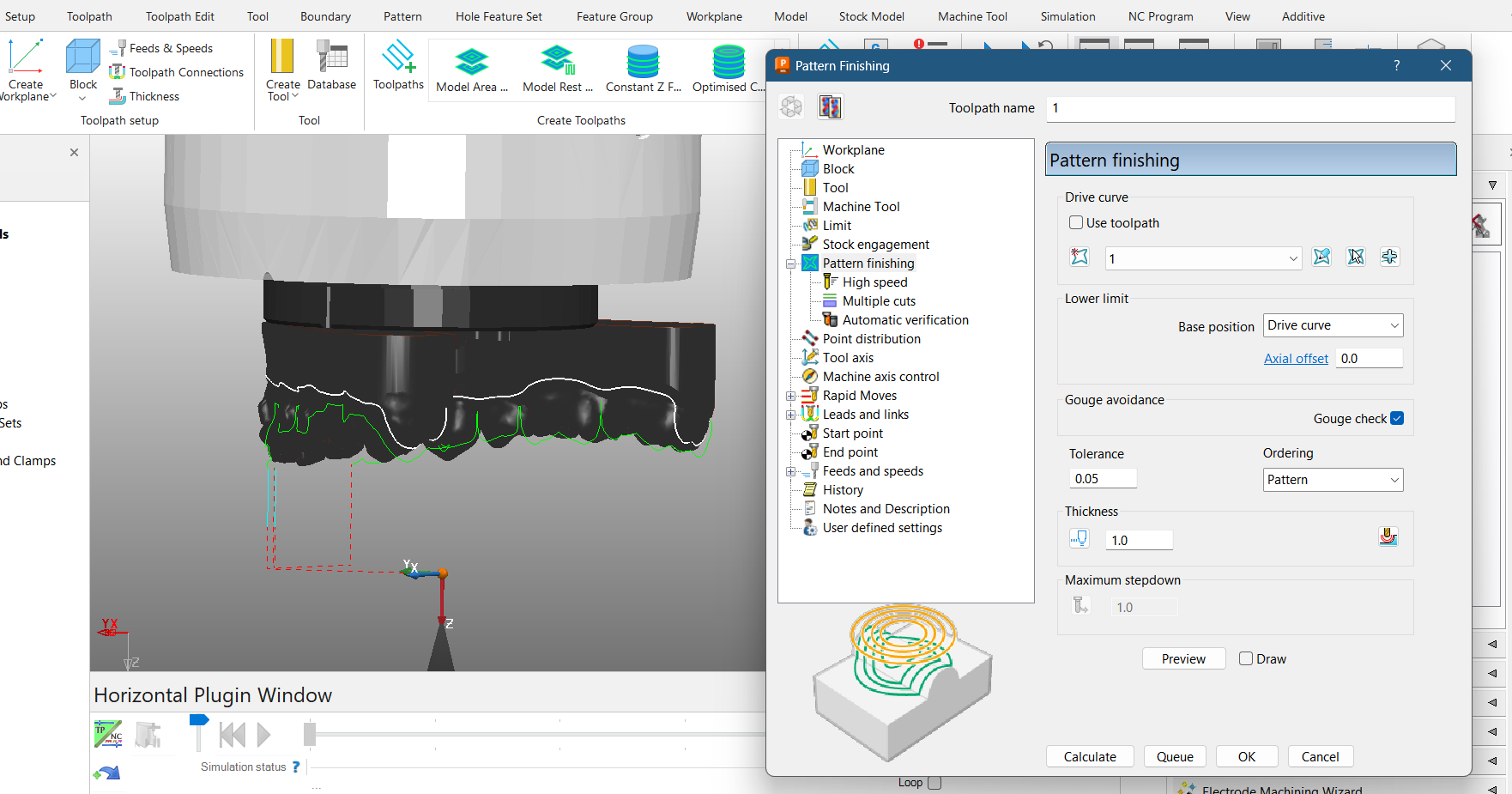Click the Axial offset link
Image resolution: width=1512 pixels, height=794 pixels.
(x=1296, y=358)
